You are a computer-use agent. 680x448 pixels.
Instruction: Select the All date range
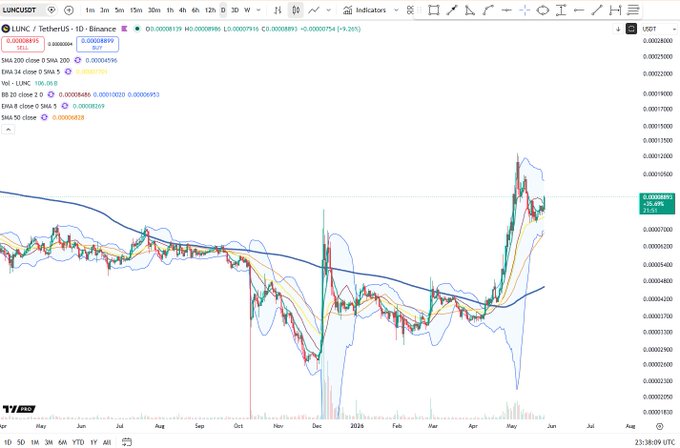107,442
